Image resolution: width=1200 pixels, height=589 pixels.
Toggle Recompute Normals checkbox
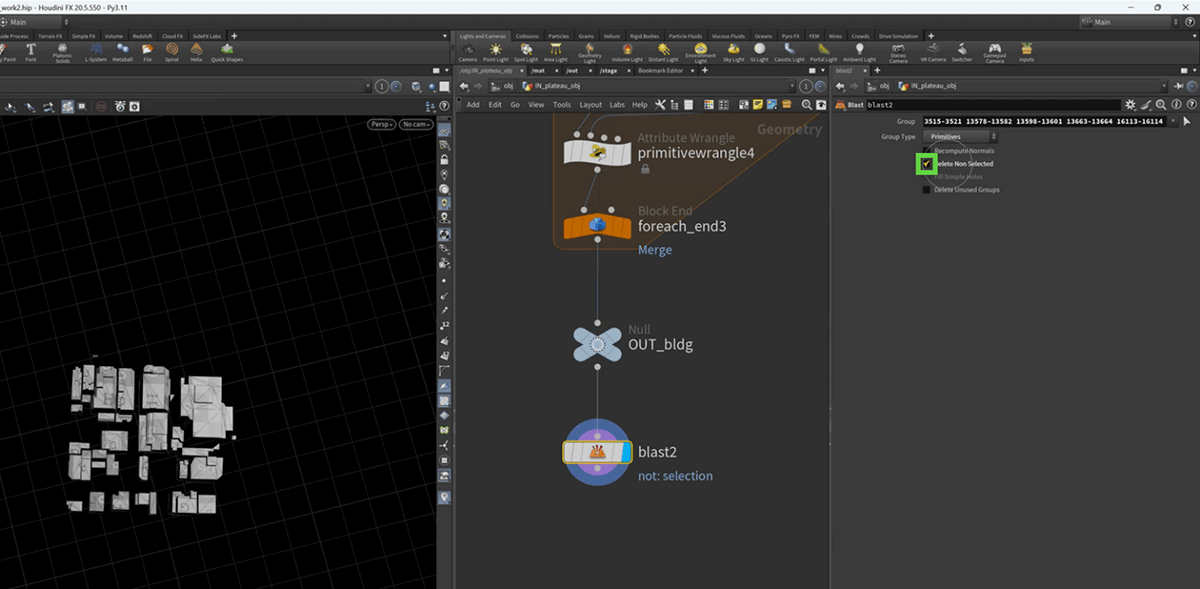click(x=927, y=150)
